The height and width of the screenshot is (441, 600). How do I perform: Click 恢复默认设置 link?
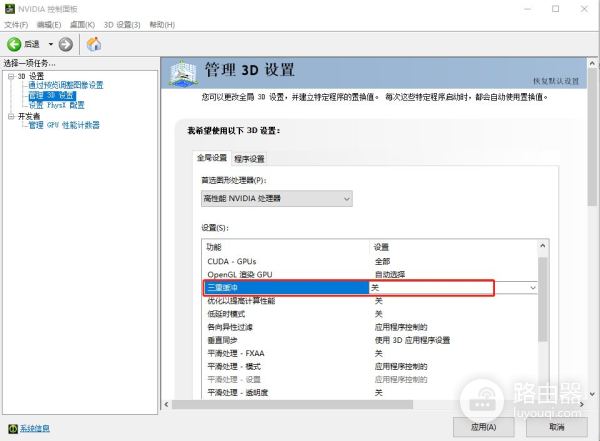[x=556, y=81]
